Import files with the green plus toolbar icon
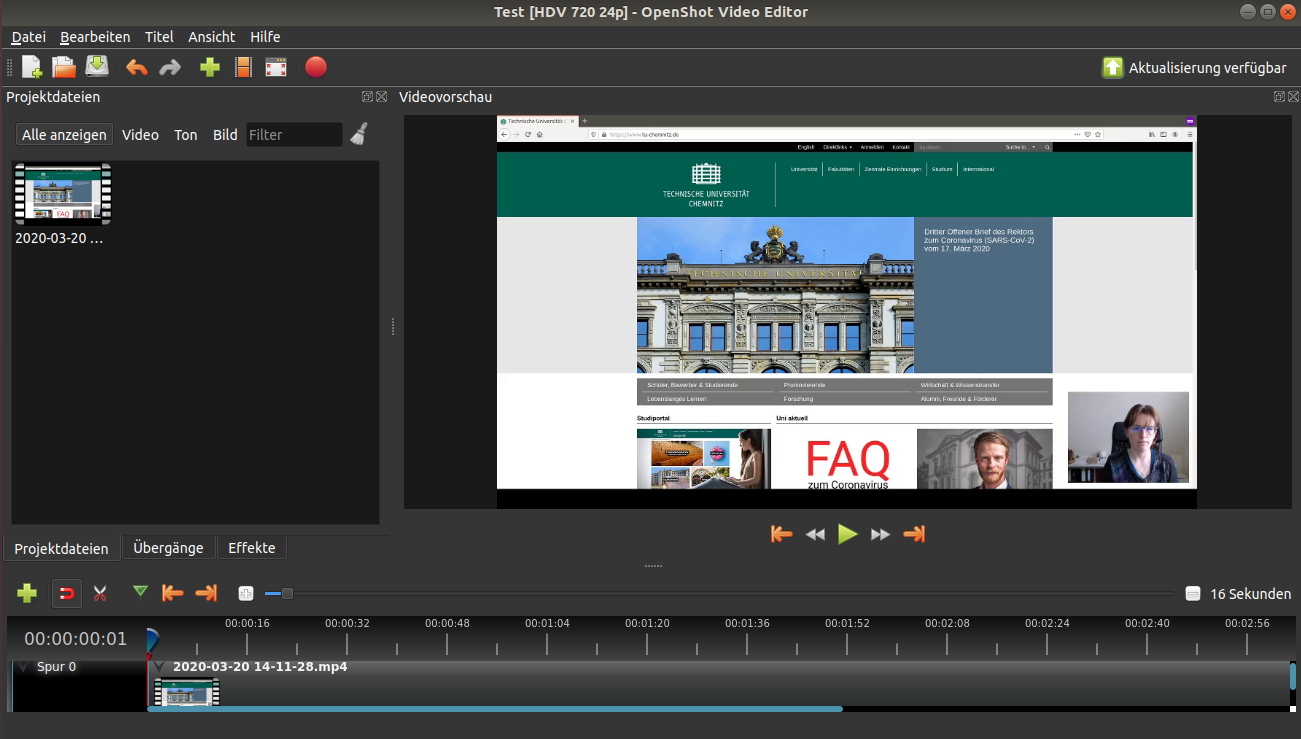 click(x=210, y=67)
